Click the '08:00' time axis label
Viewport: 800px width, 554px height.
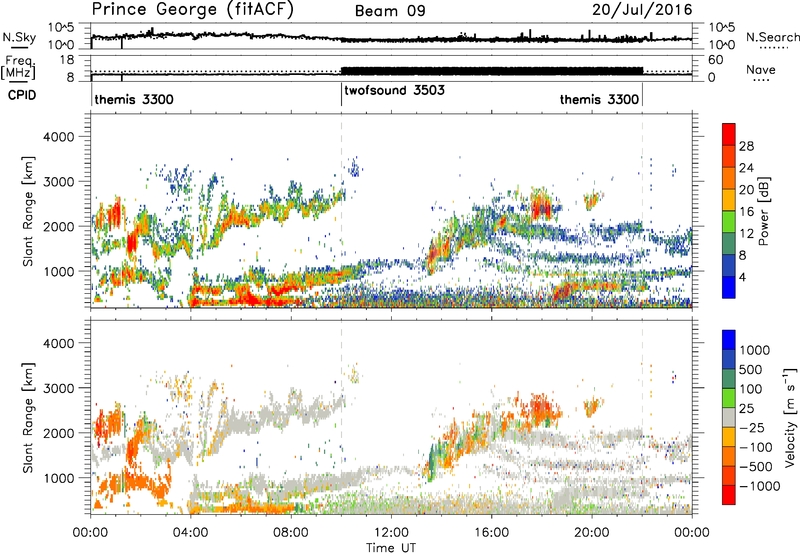(291, 533)
